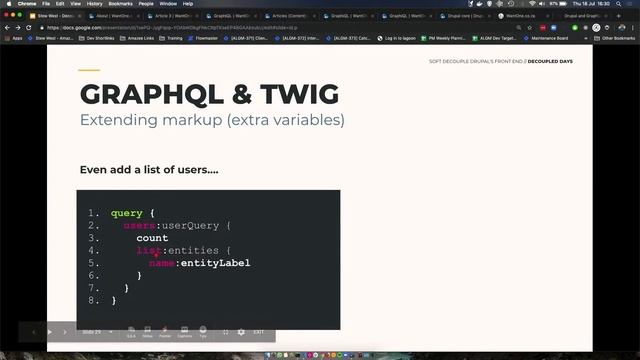Open the green circle extension icon
Image resolution: width=640 pixels, height=360 pixels.
click(575, 28)
